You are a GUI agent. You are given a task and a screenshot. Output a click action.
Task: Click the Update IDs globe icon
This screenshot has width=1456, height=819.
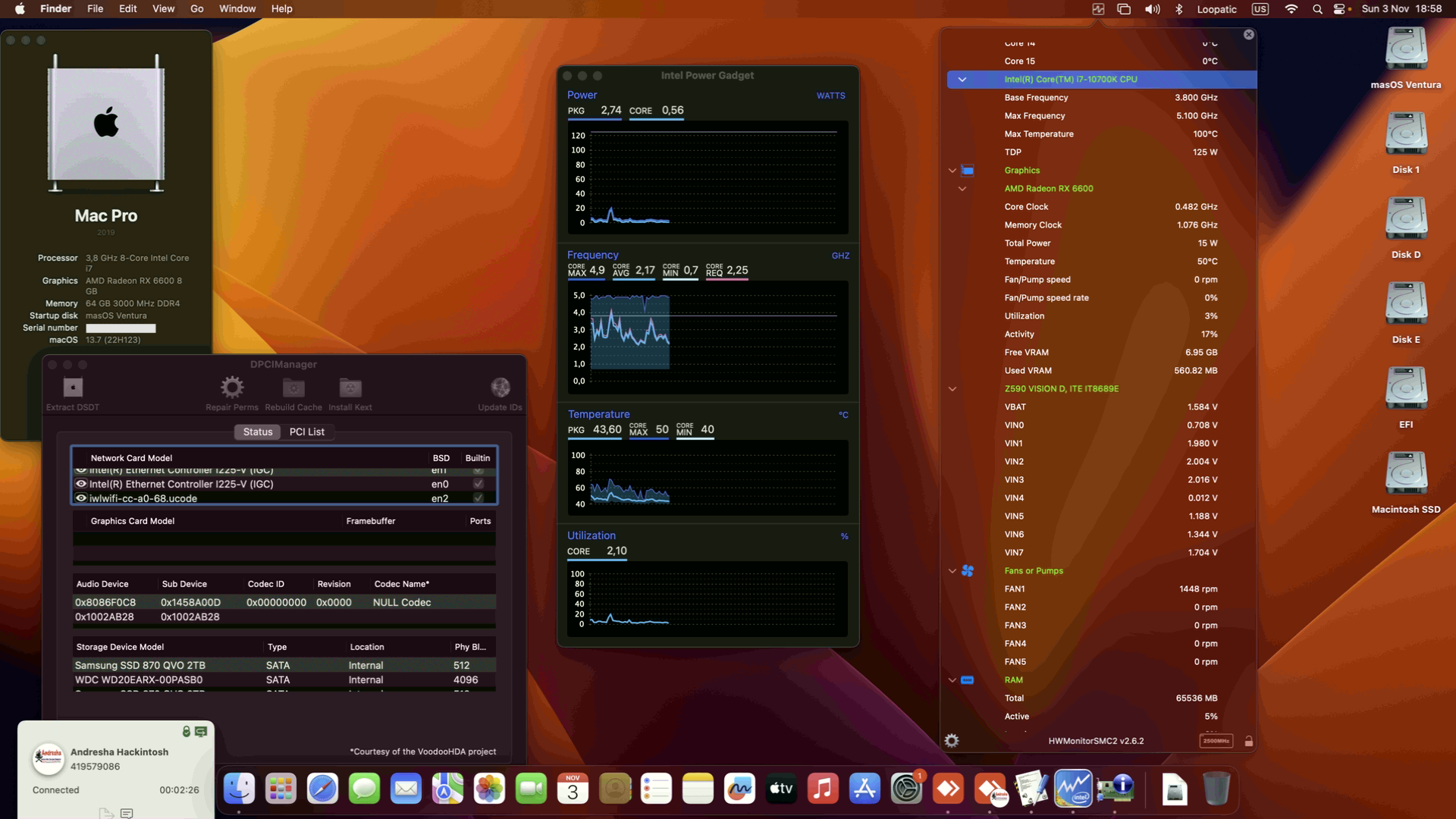500,387
